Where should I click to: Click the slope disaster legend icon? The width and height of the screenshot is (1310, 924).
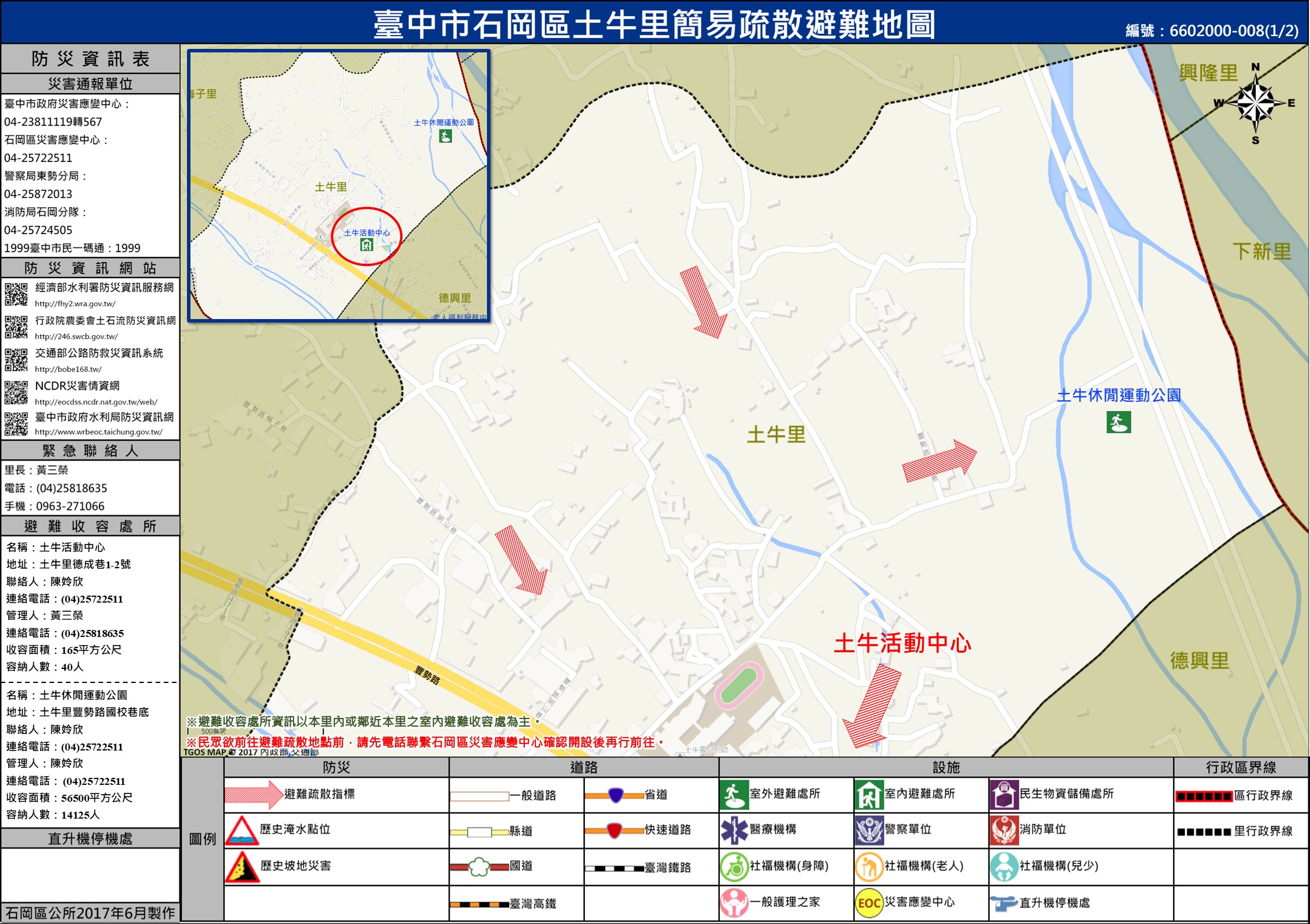click(x=242, y=867)
